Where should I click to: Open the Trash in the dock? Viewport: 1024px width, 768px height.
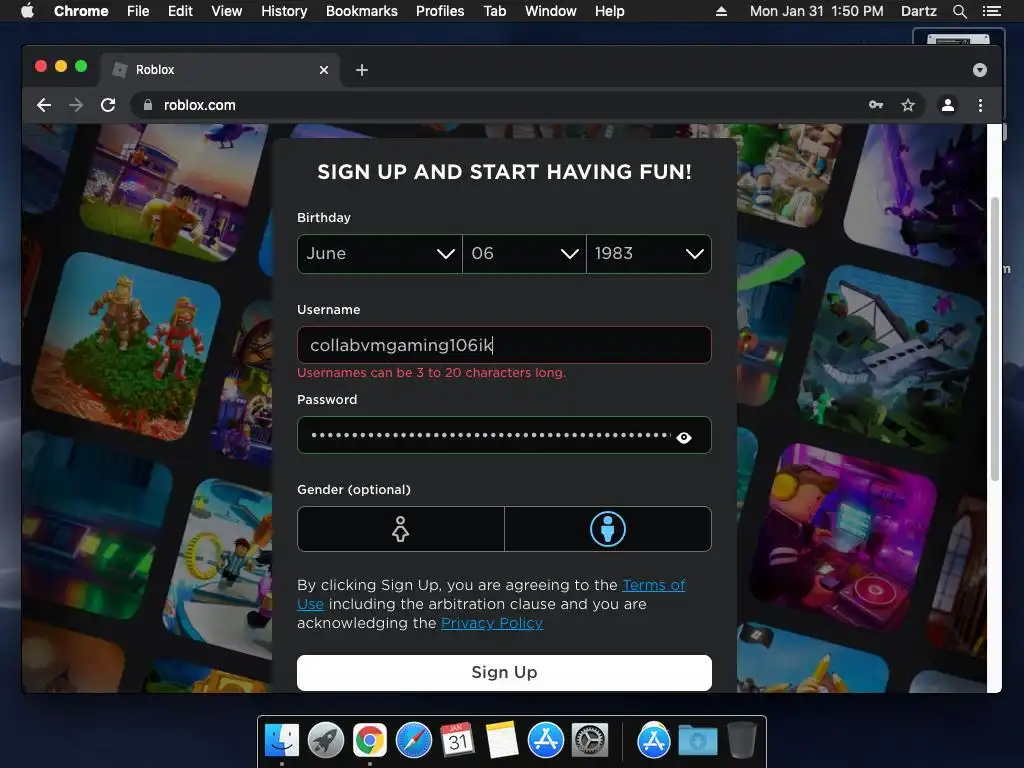coord(742,741)
